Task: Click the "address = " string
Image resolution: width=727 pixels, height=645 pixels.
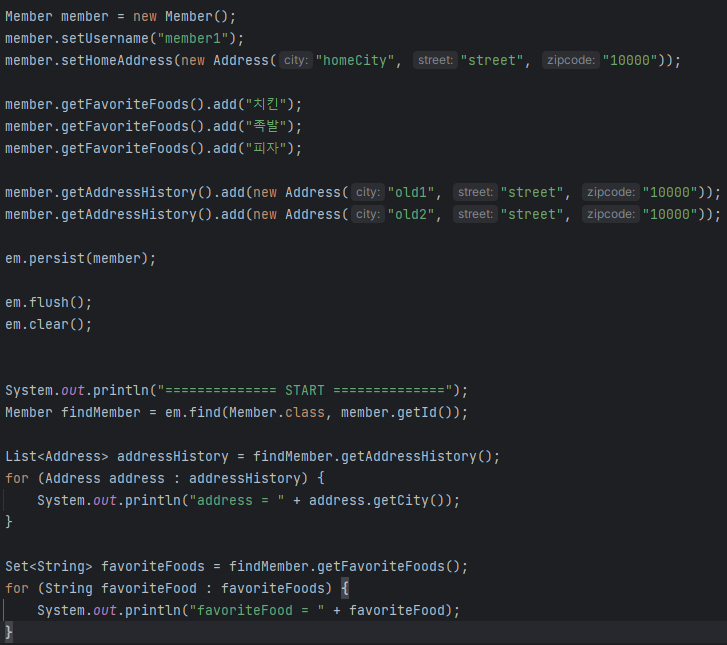Action: coord(237,501)
